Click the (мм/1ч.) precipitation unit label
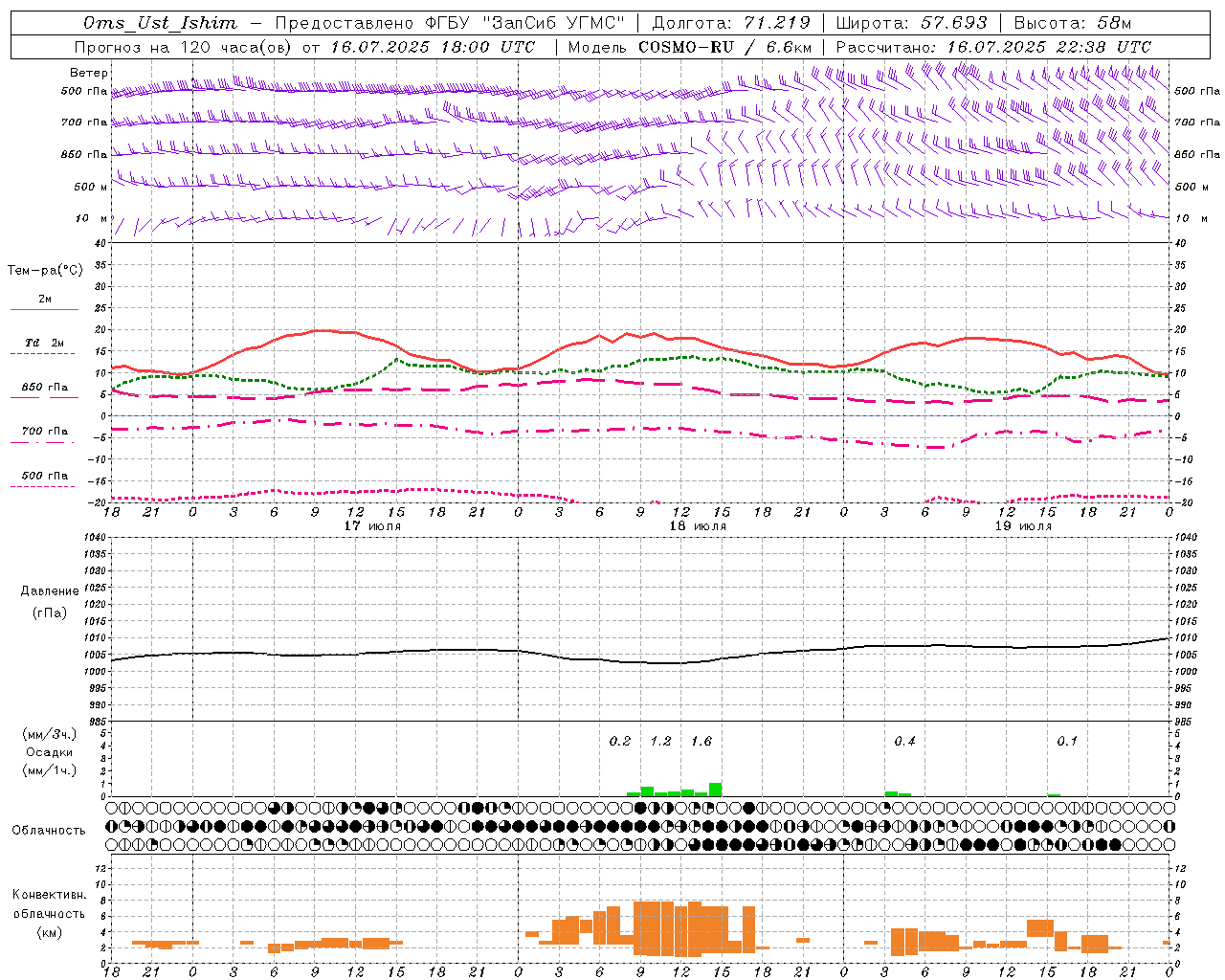 [x=50, y=770]
